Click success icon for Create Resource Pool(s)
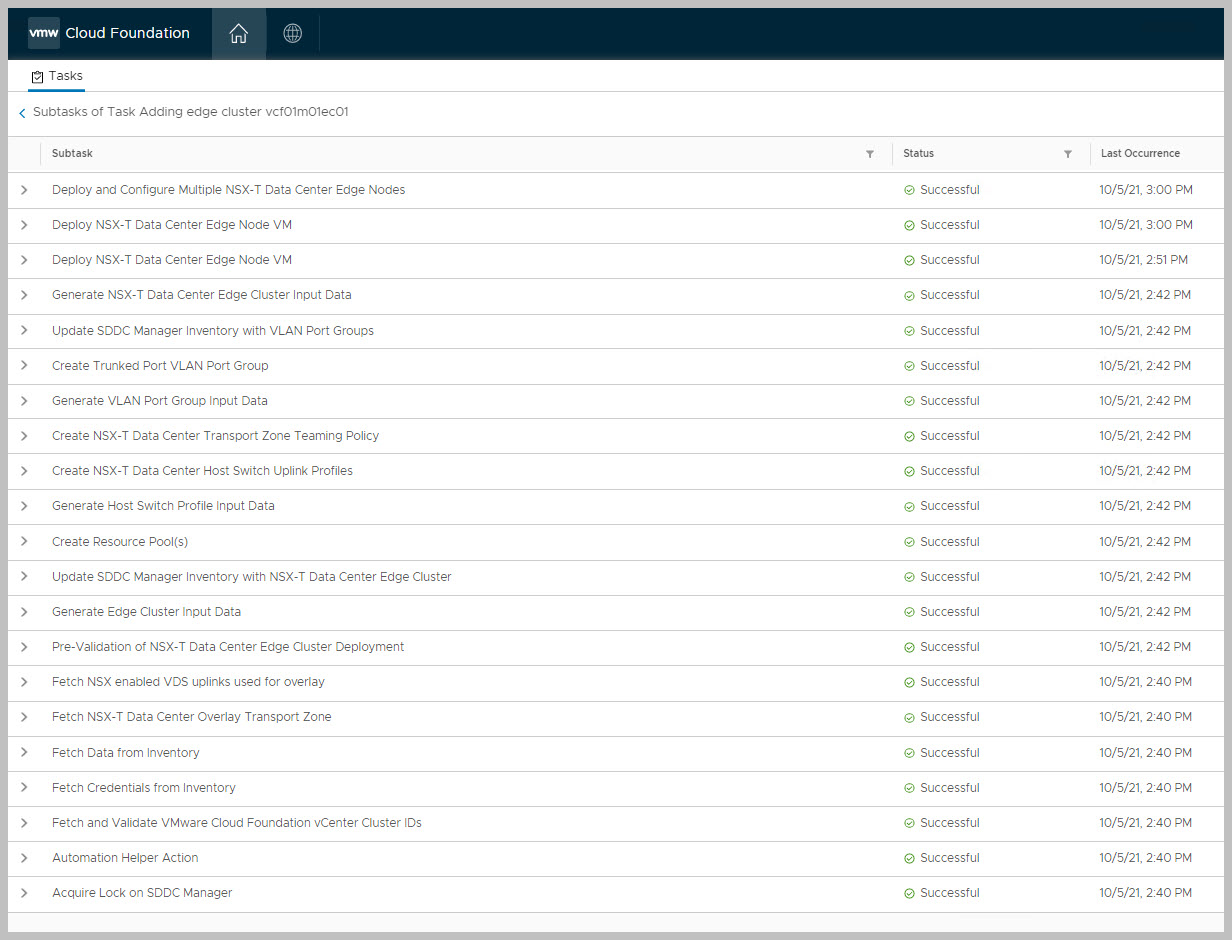This screenshot has width=1232, height=940. pos(909,542)
